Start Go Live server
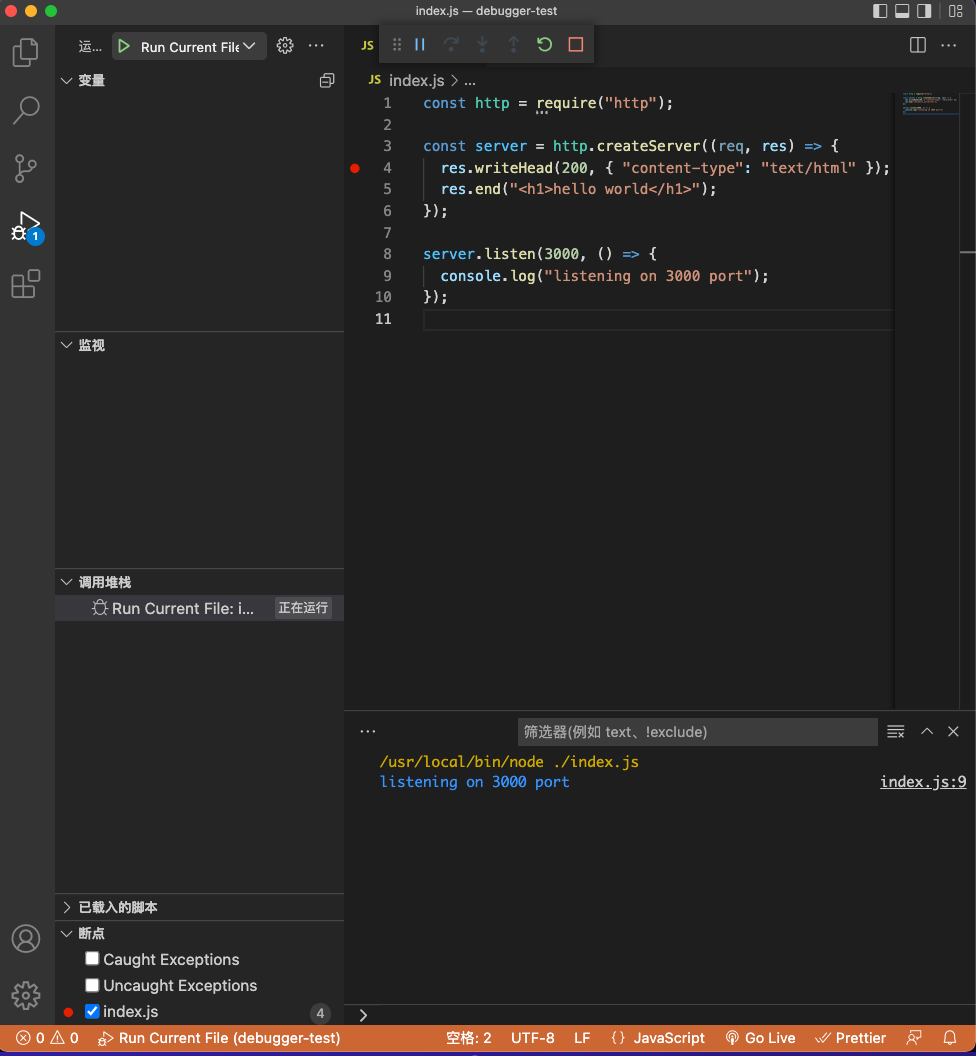 point(760,1038)
